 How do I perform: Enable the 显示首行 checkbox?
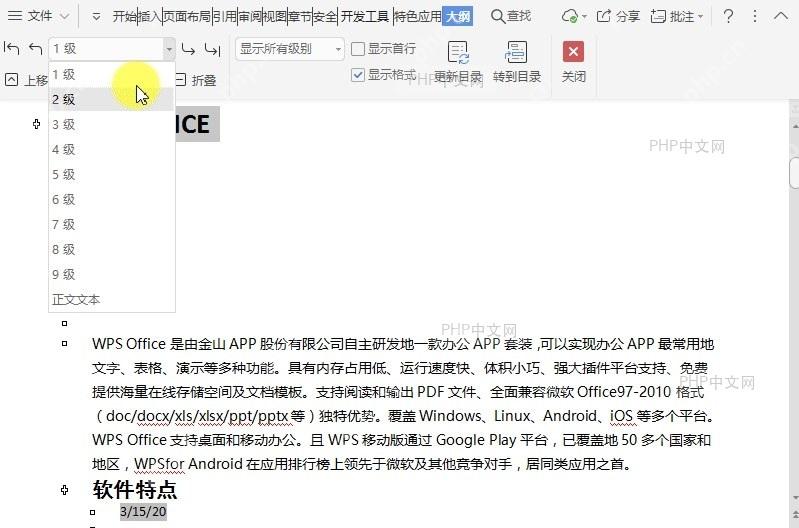358,49
